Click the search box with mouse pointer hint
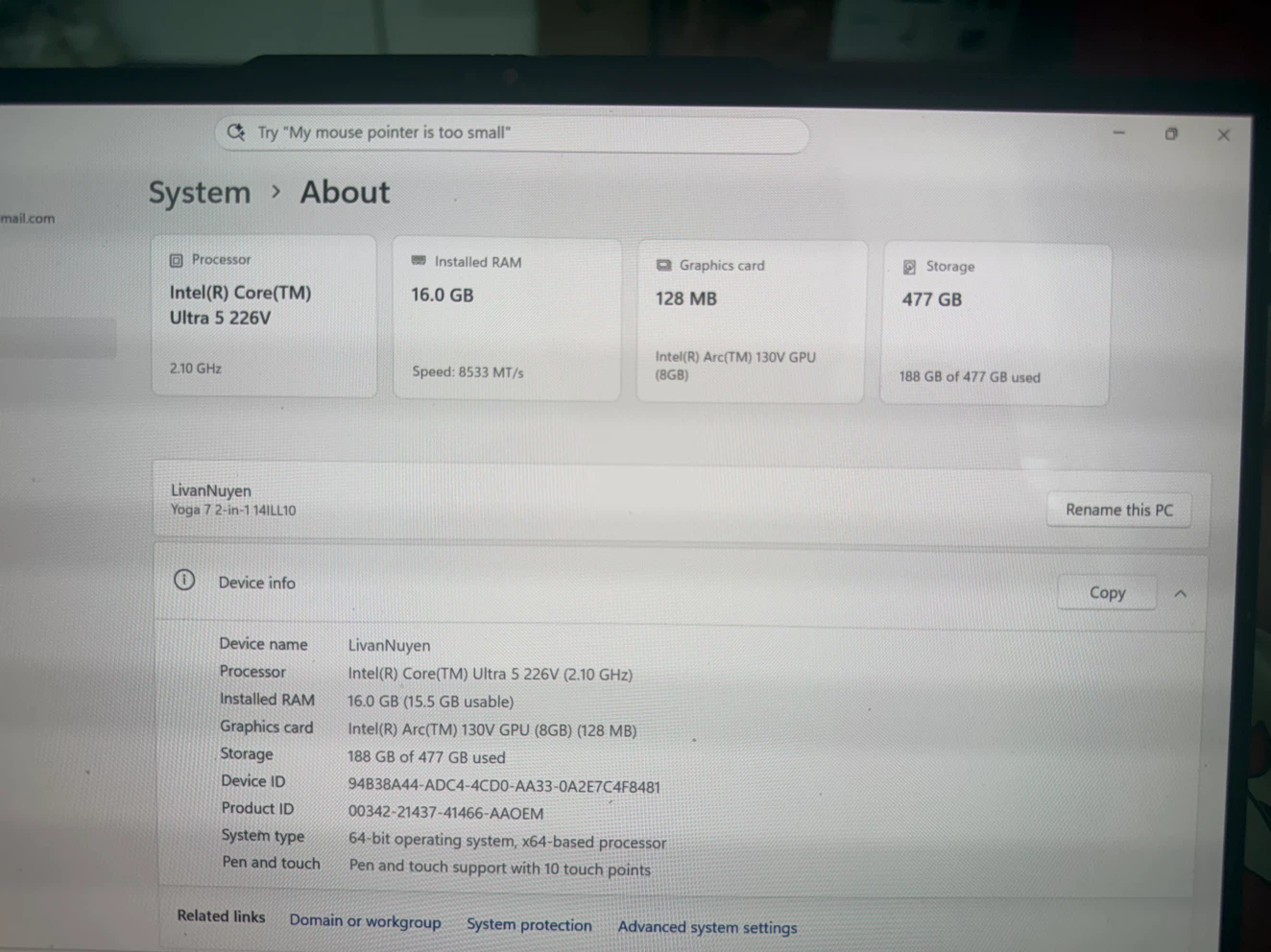The width and height of the screenshot is (1271, 952). coord(512,133)
